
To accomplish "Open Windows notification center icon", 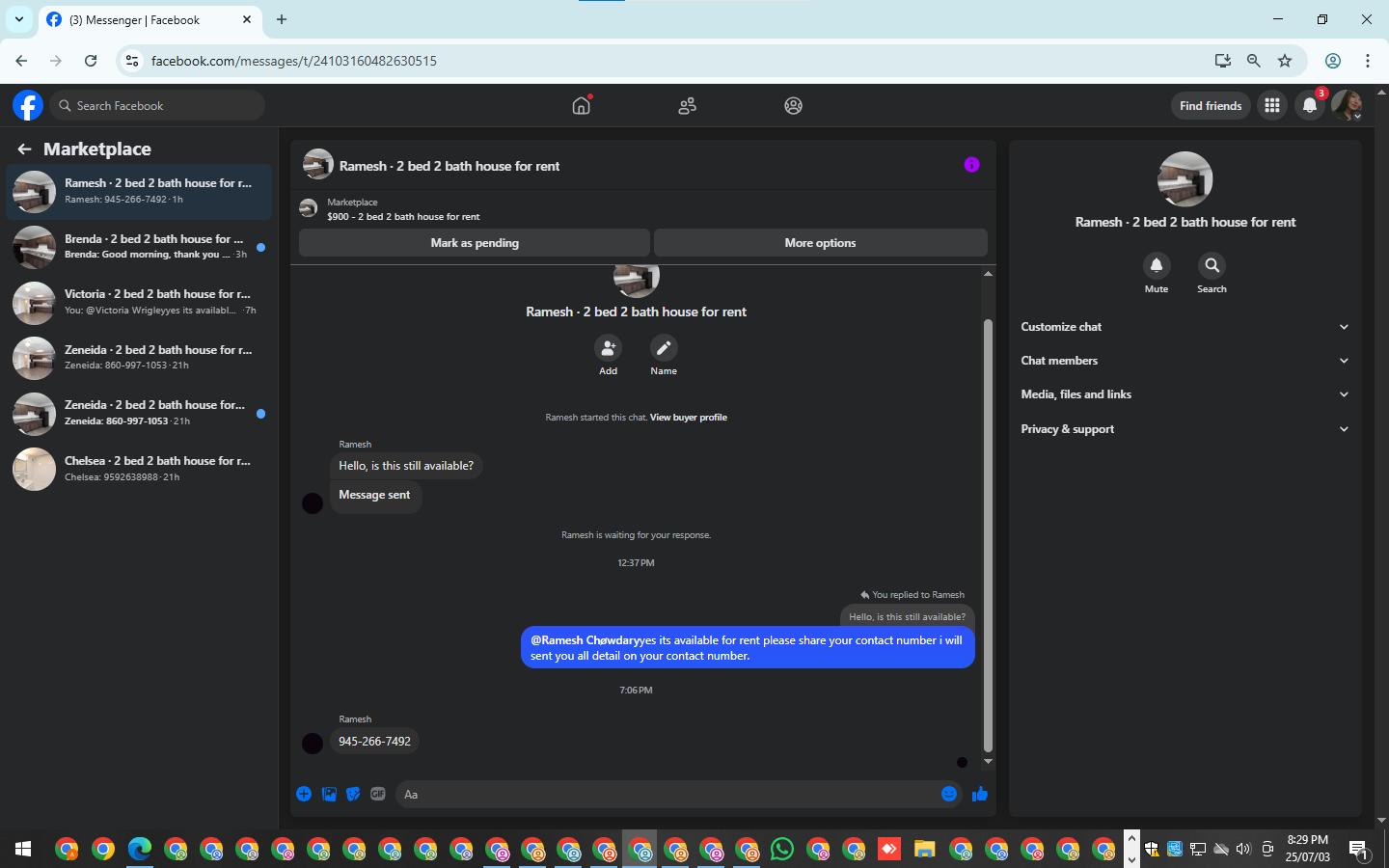I will coord(1358,850).
